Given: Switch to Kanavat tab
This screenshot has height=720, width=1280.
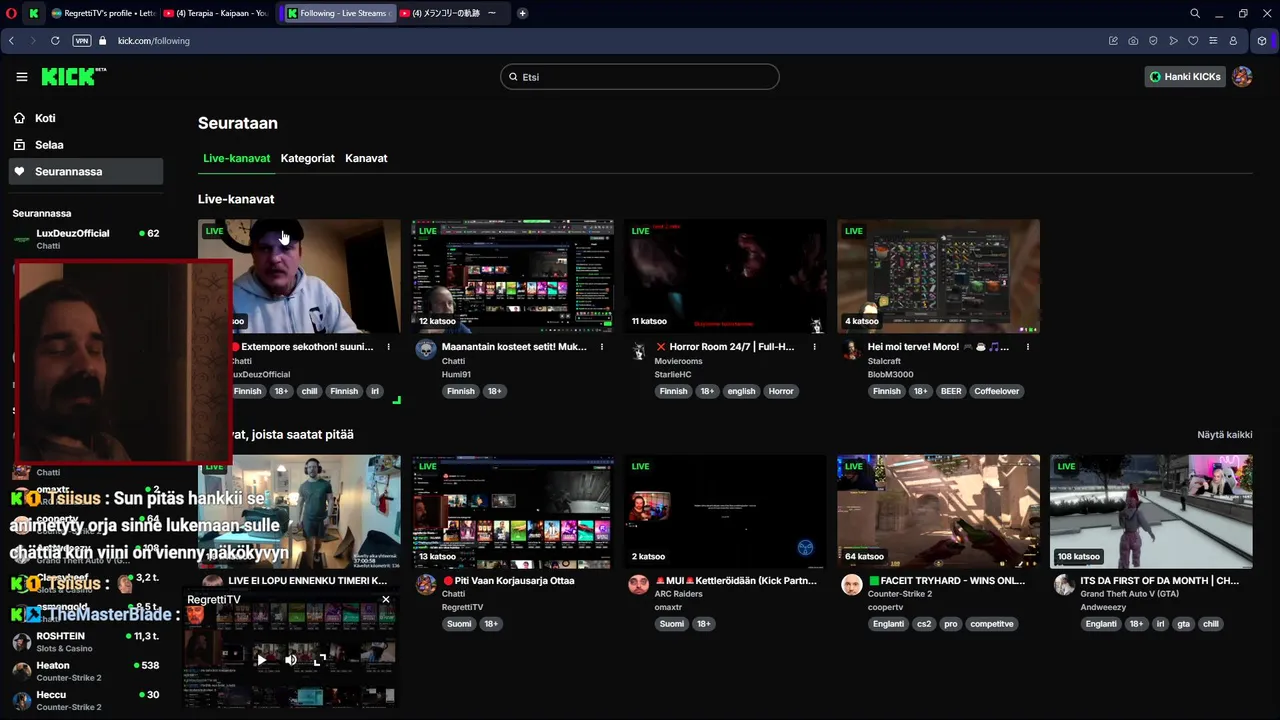Looking at the screenshot, I should 366,158.
